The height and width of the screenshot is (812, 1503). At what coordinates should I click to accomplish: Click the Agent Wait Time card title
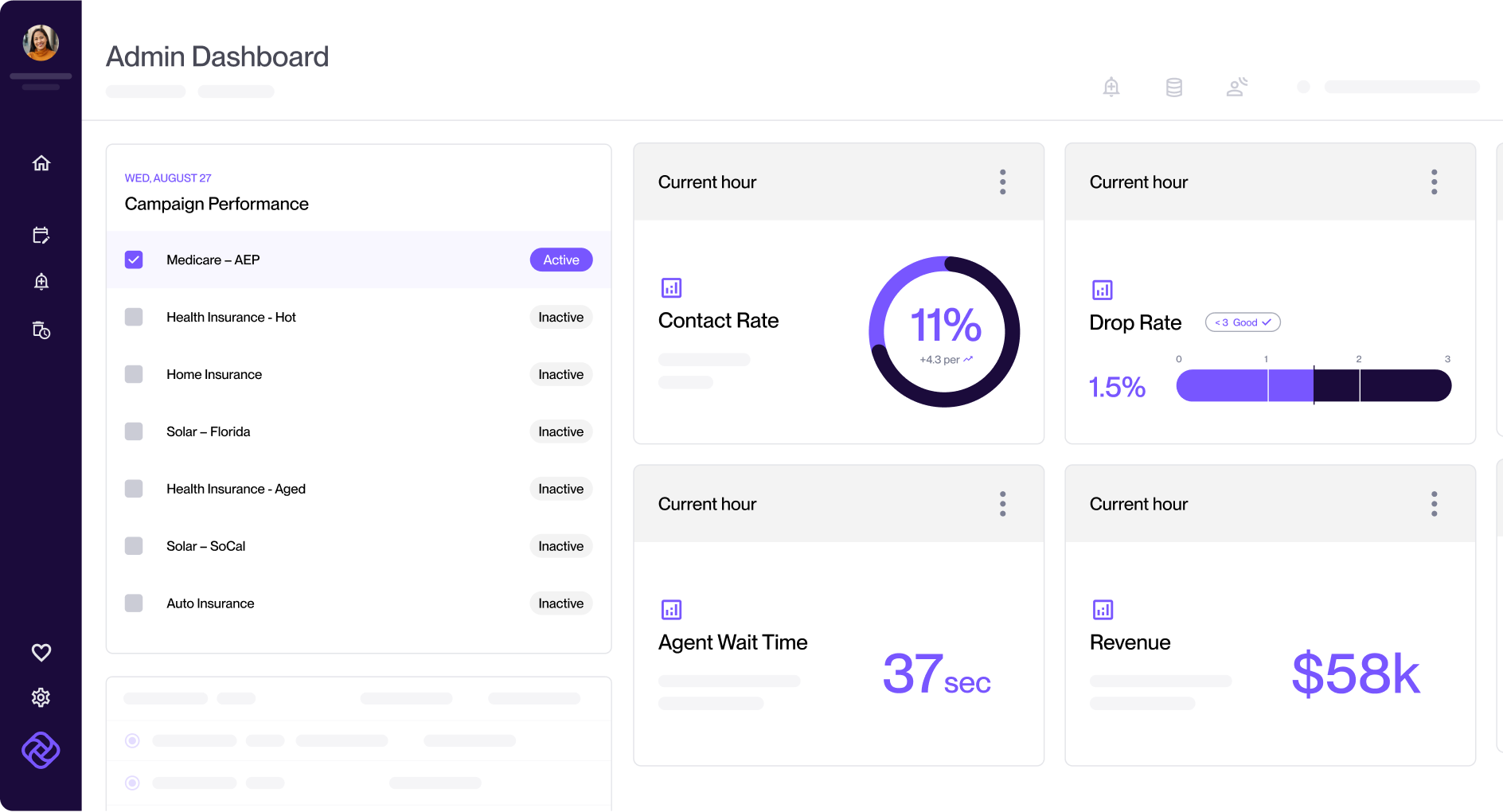pos(733,642)
